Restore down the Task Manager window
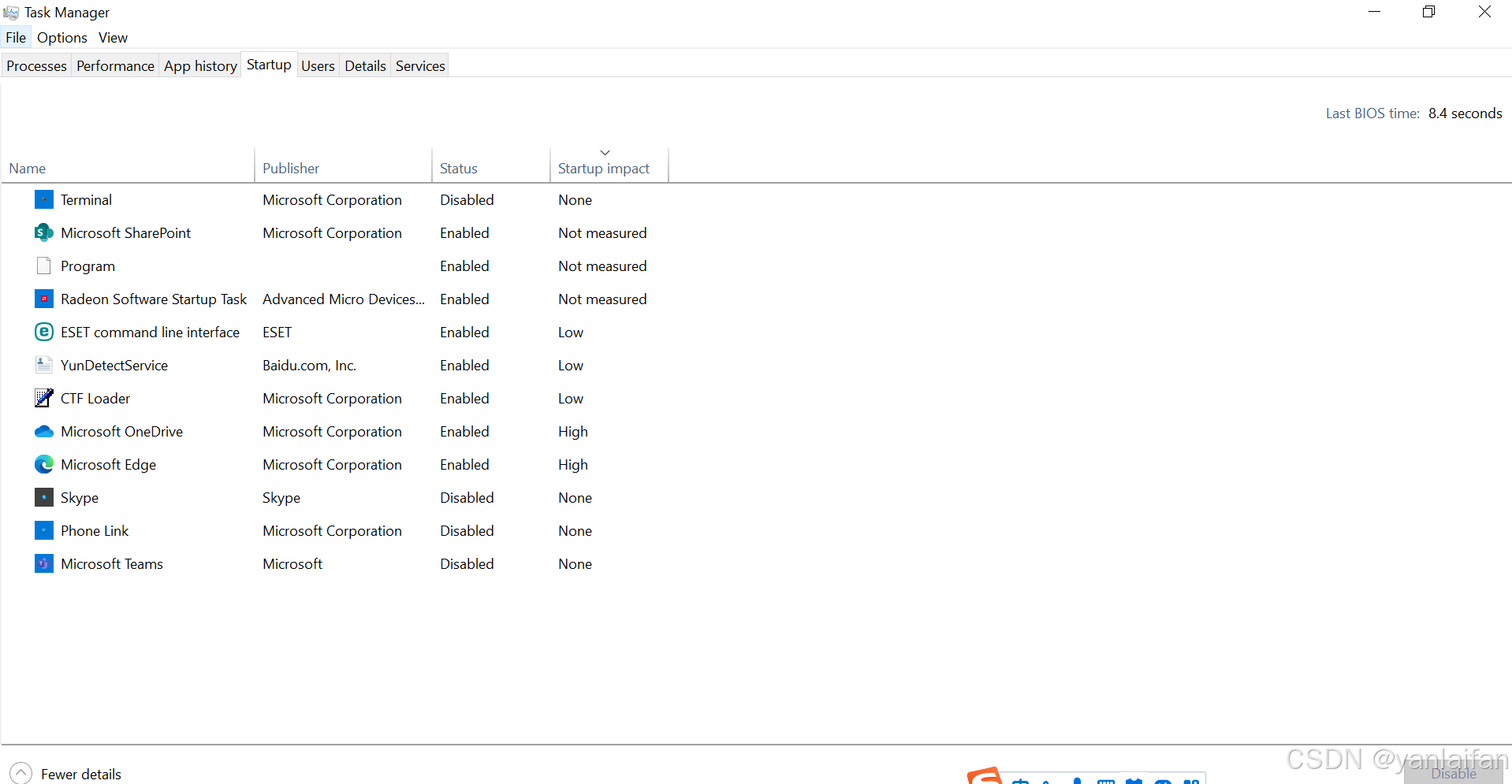 [x=1428, y=12]
